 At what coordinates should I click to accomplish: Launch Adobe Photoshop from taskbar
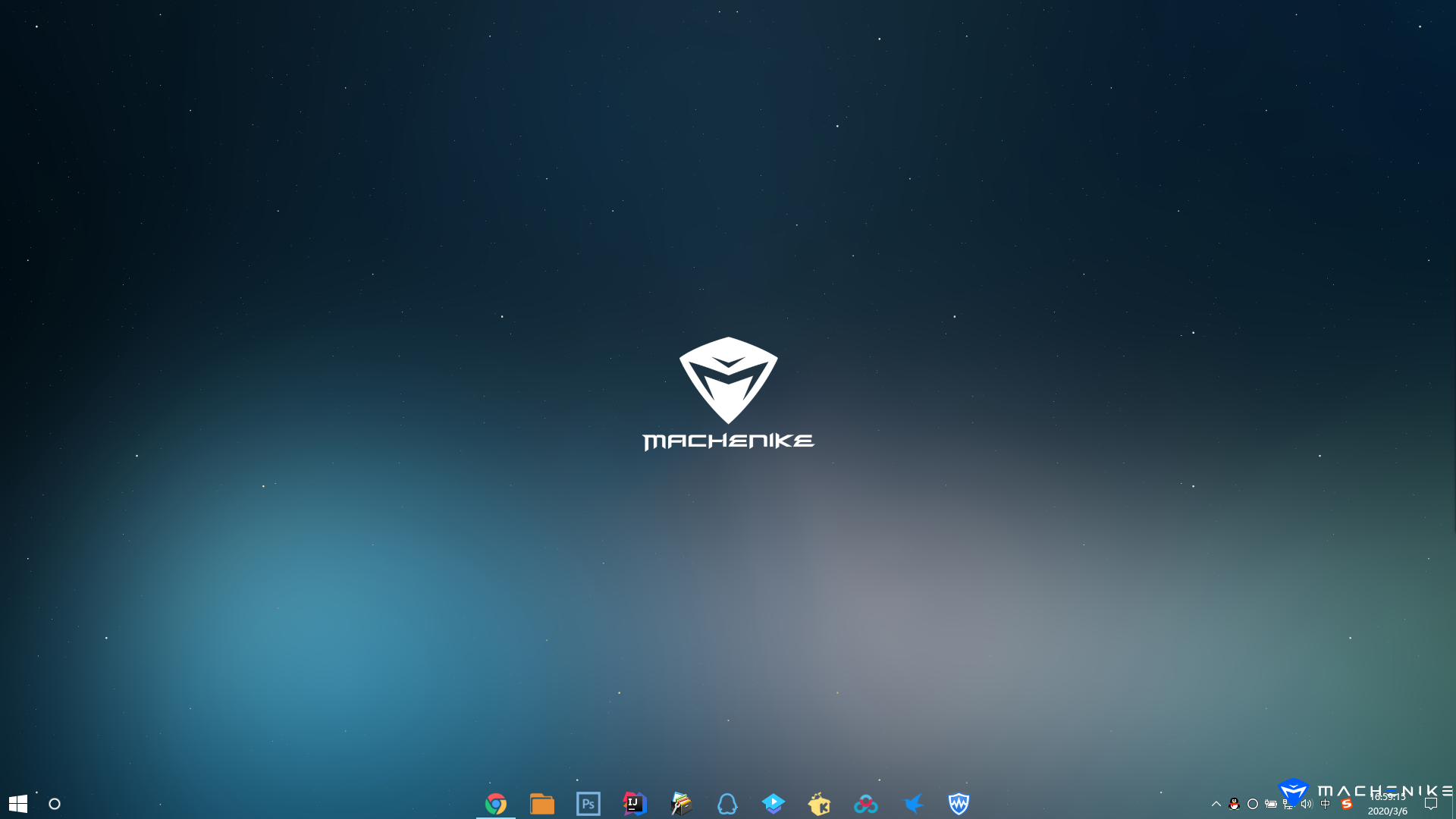tap(588, 804)
